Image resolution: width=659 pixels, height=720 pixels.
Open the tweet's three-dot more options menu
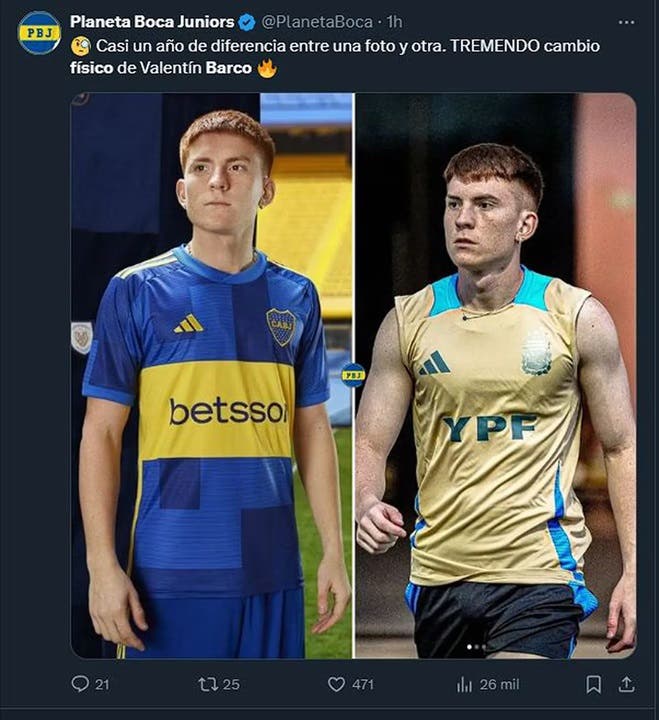point(626,22)
